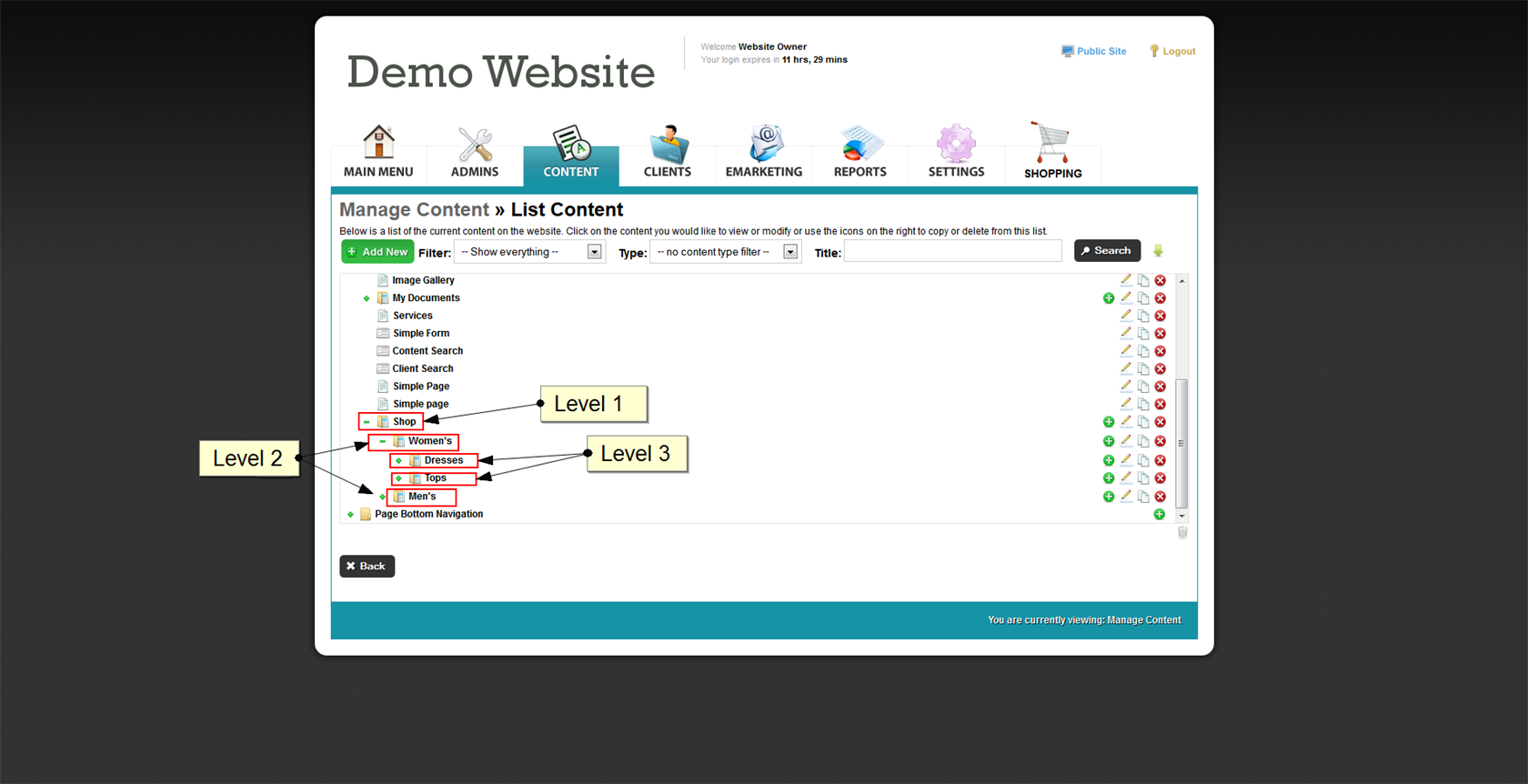Collapse the Shop tree node
The image size is (1528, 784).
coord(367,422)
